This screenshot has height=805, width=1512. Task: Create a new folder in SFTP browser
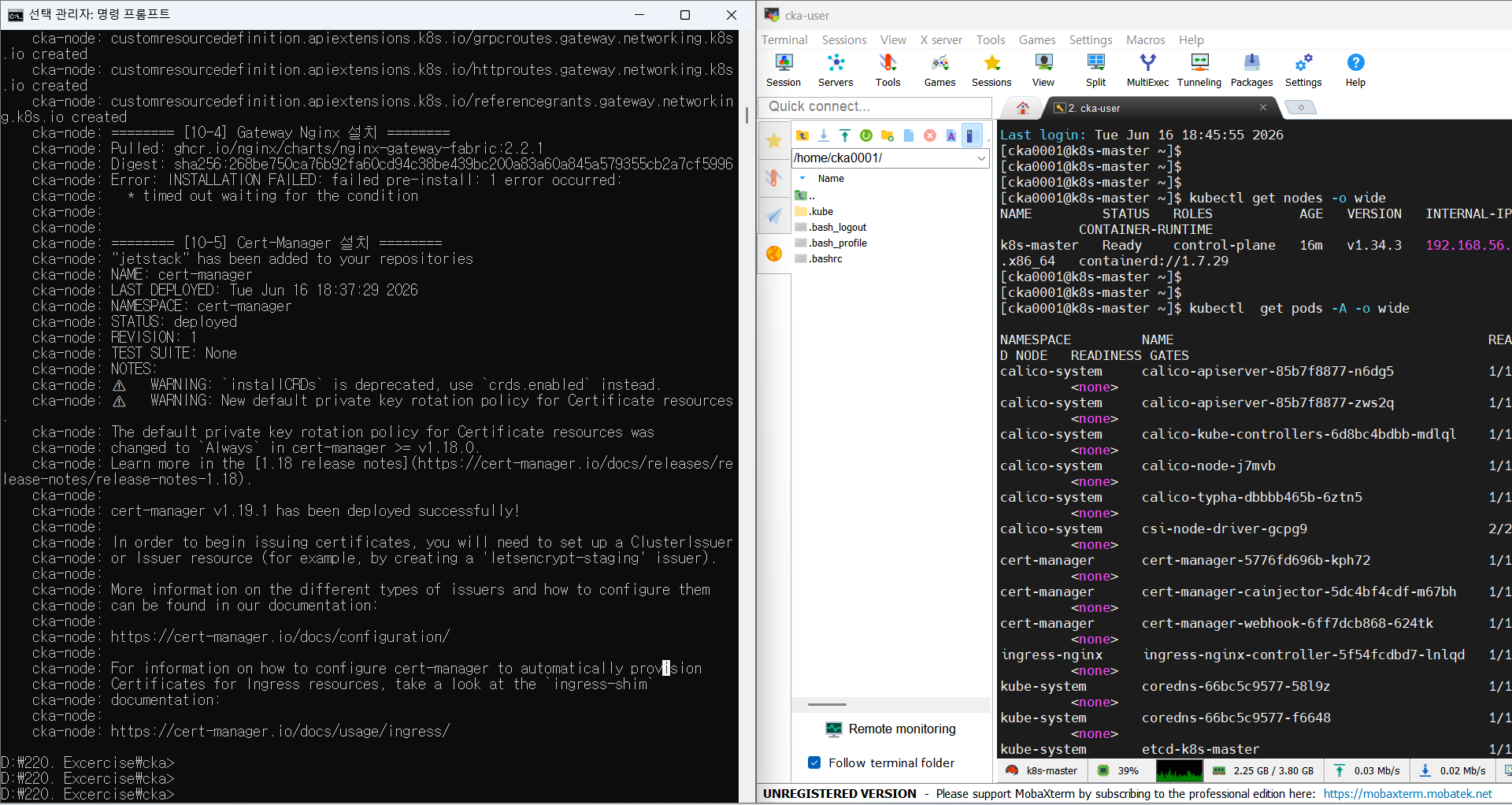click(x=888, y=135)
